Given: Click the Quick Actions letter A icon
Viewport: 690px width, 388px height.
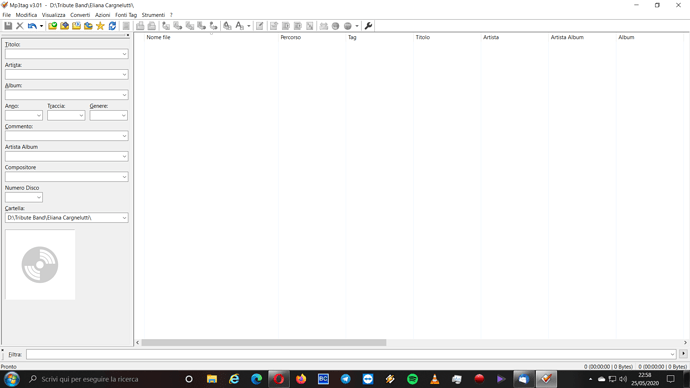Looking at the screenshot, I should tap(239, 26).
